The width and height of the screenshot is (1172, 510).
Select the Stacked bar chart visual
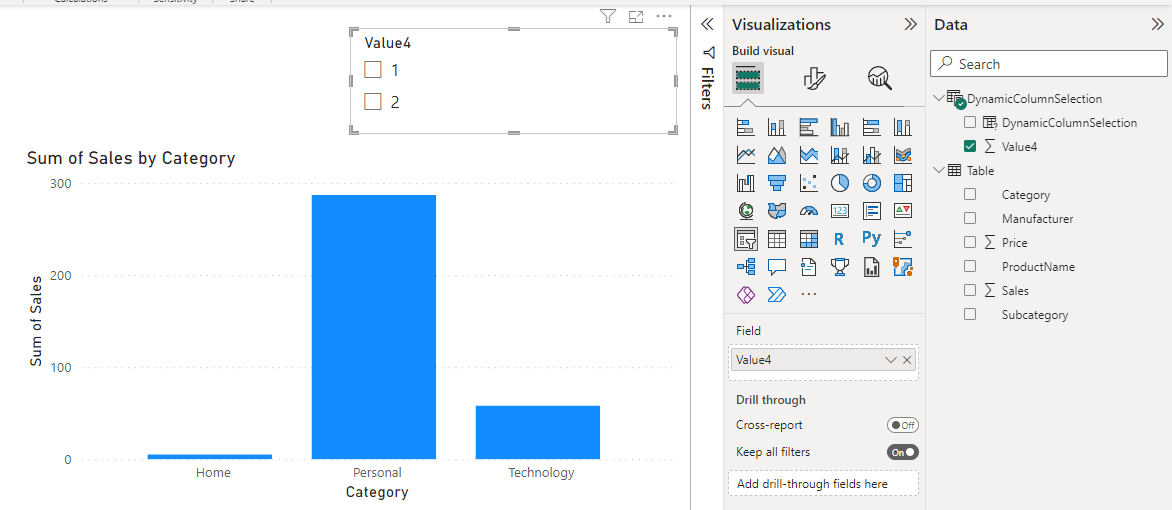[745, 127]
